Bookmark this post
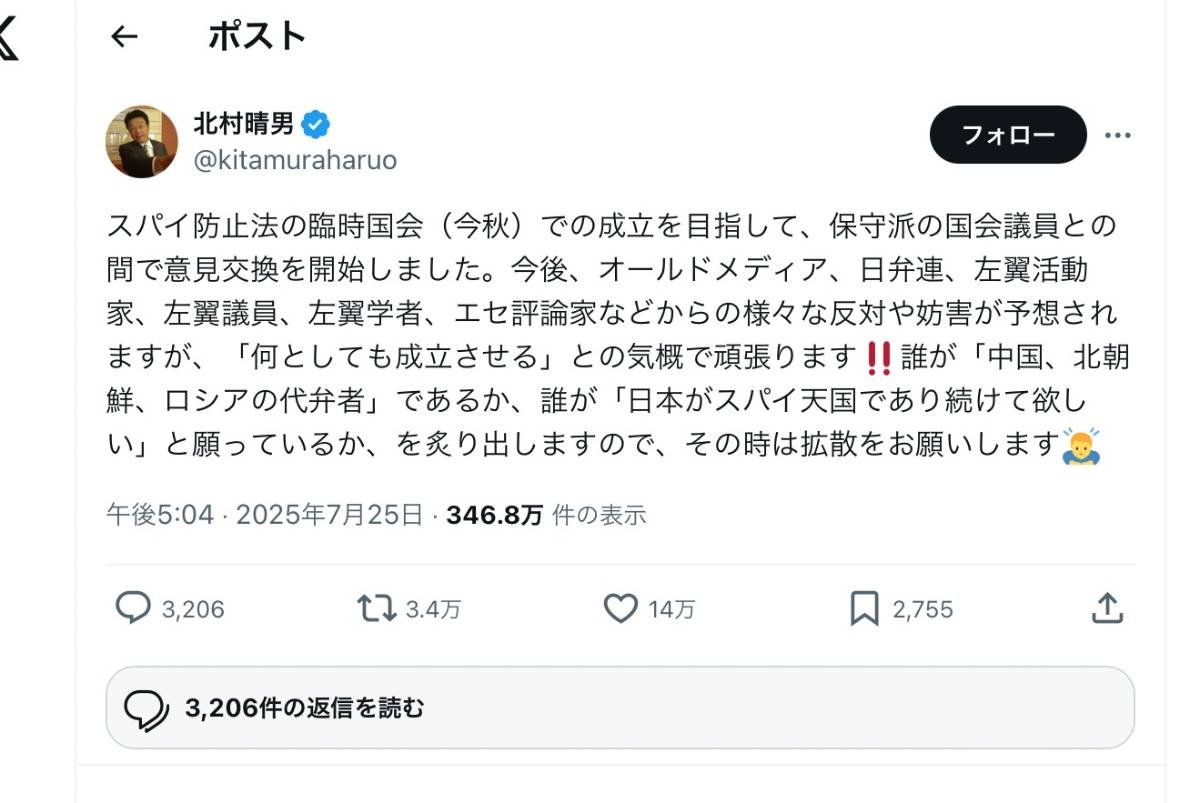The width and height of the screenshot is (1200, 803). point(864,608)
